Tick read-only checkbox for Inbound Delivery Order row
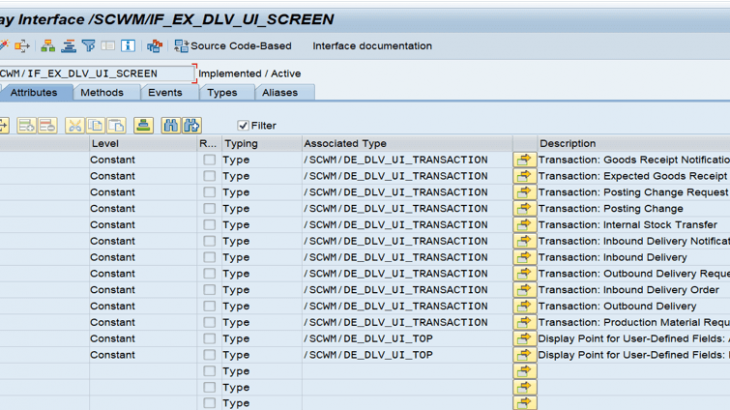The width and height of the screenshot is (730, 410). click(x=209, y=290)
